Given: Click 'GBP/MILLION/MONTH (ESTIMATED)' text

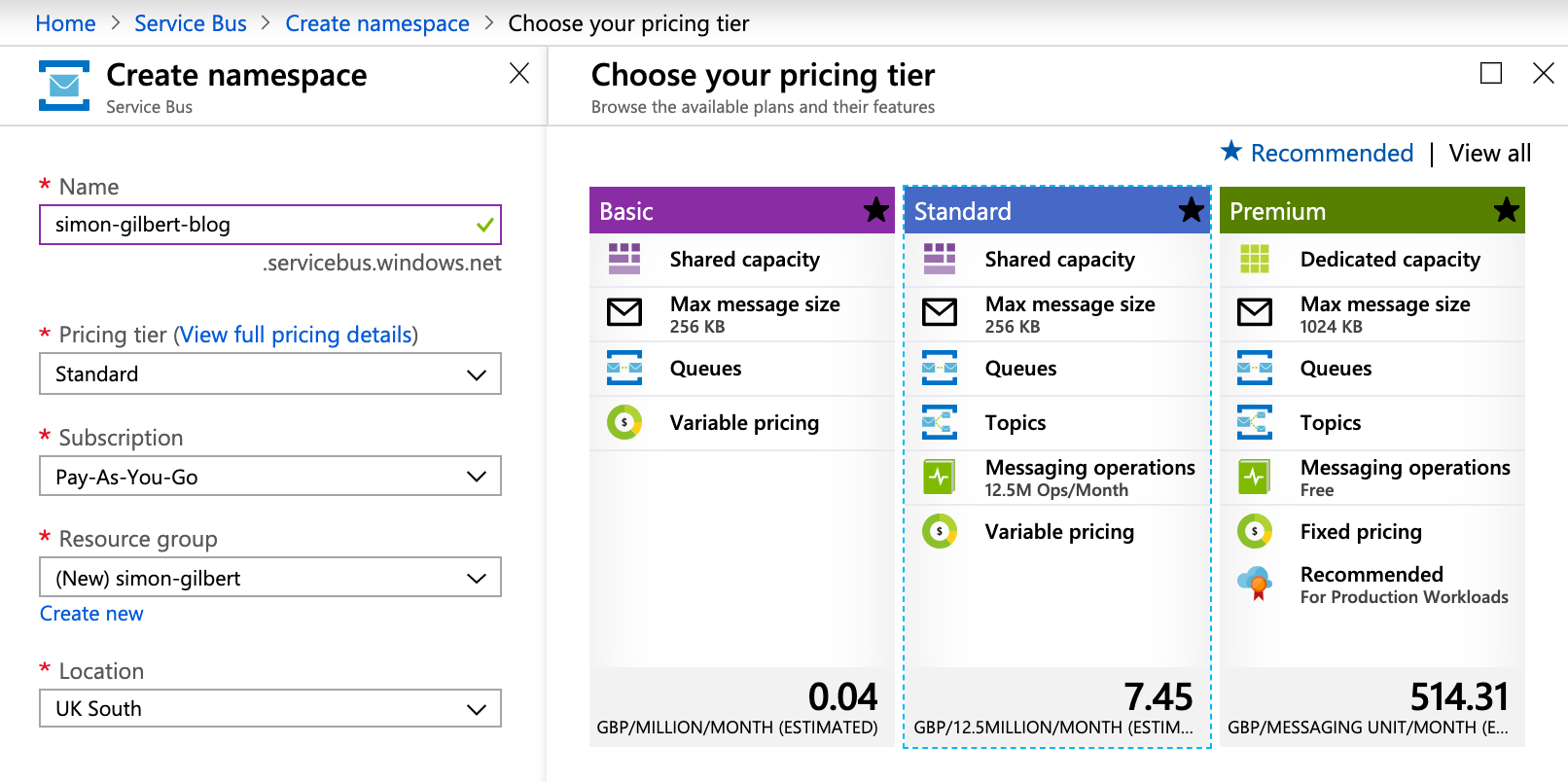Looking at the screenshot, I should tap(737, 728).
